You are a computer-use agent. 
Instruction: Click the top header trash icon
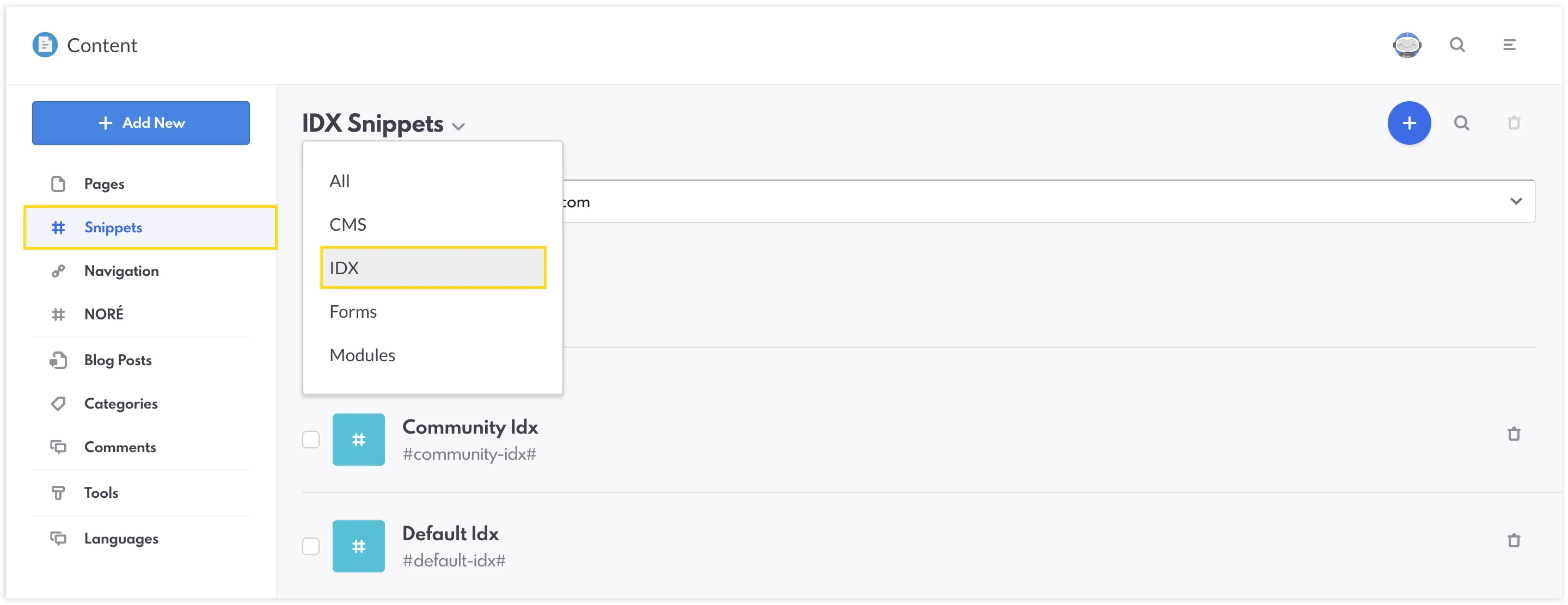click(x=1513, y=123)
